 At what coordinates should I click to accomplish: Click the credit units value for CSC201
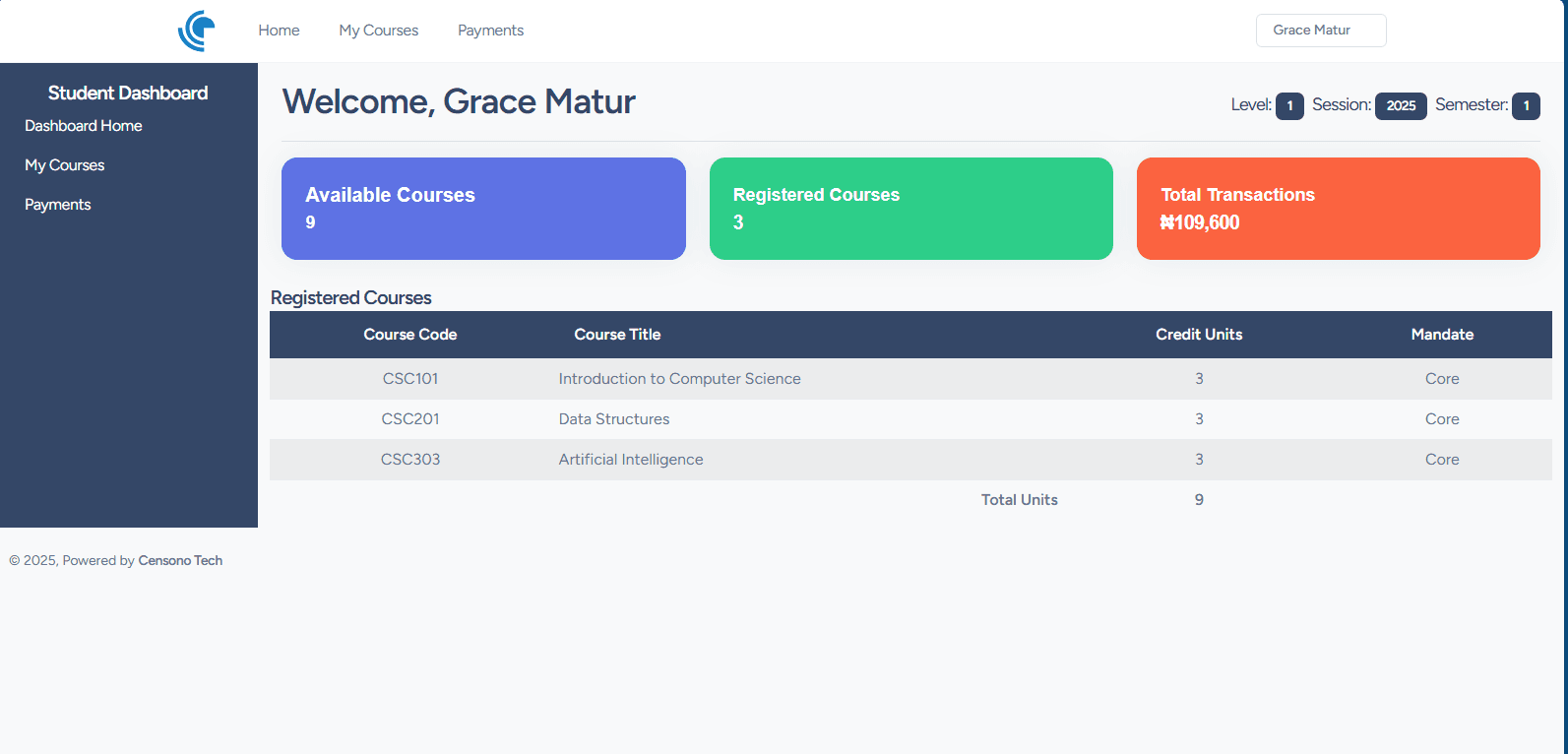1199,419
